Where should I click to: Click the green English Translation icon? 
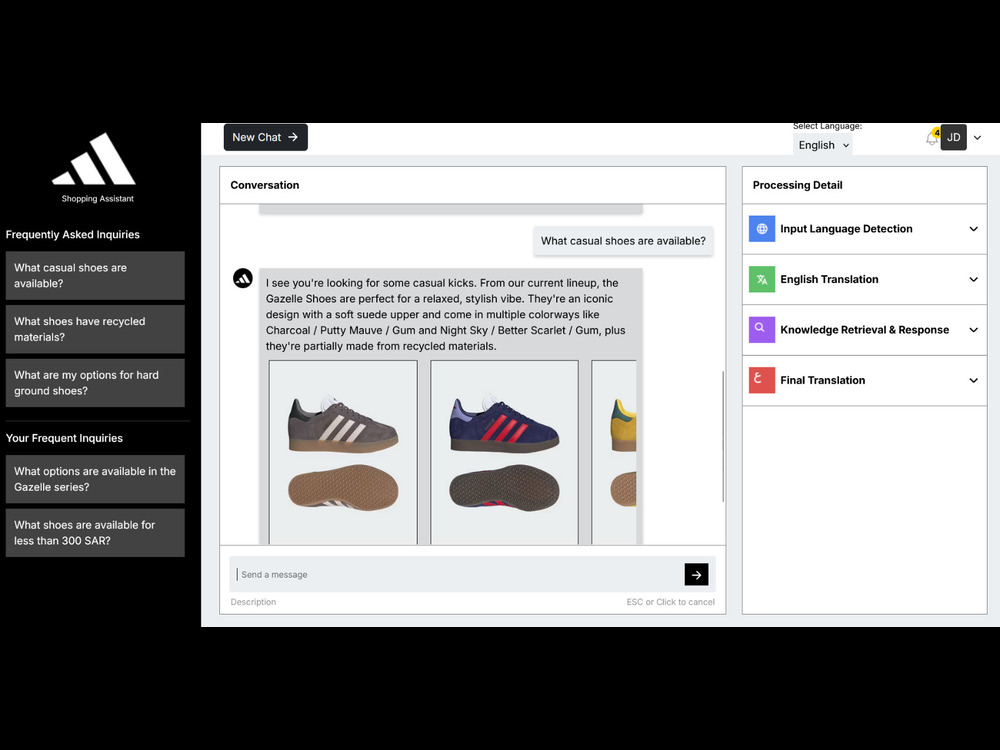coord(761,279)
